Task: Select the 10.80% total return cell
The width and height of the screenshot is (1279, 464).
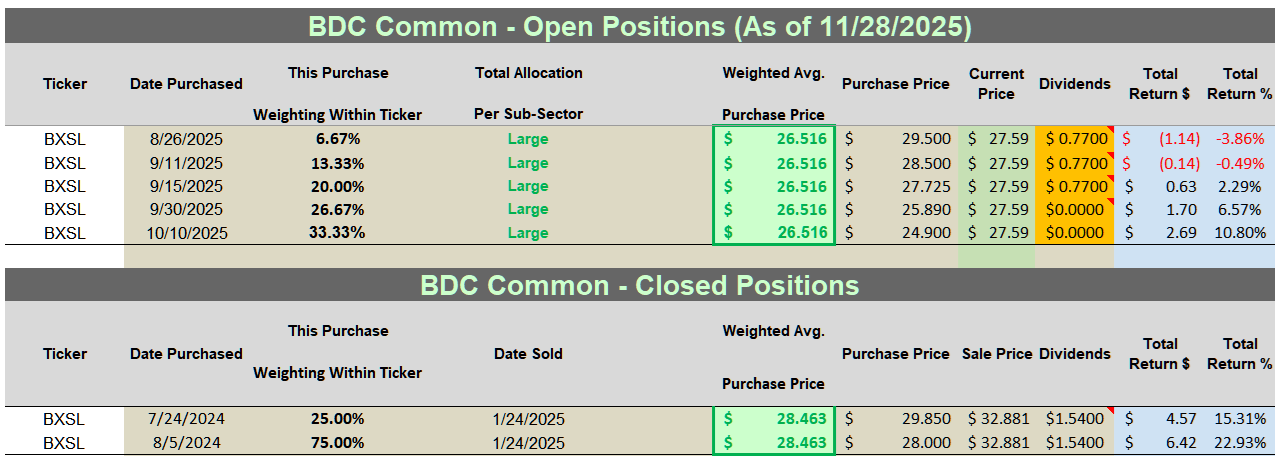Action: coord(1240,232)
